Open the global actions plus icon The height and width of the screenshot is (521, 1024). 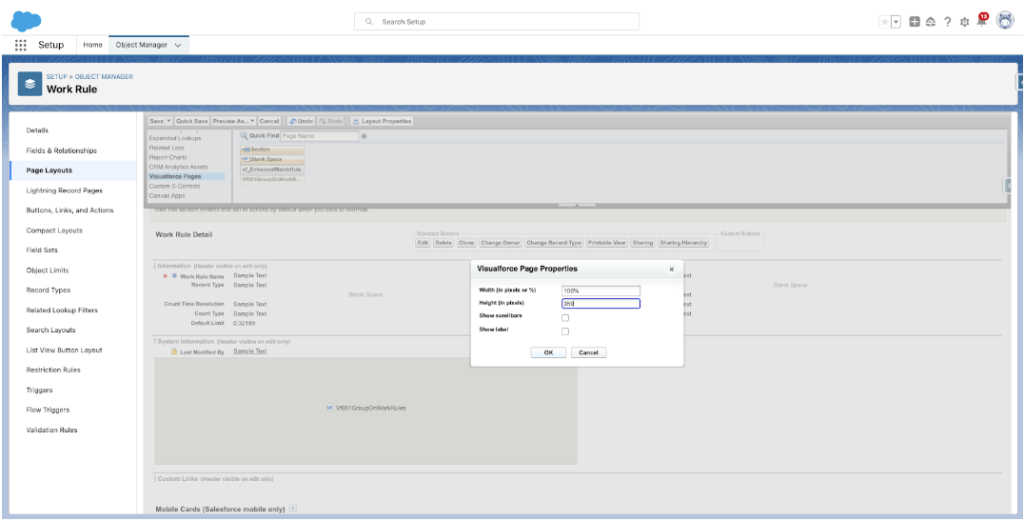point(915,22)
